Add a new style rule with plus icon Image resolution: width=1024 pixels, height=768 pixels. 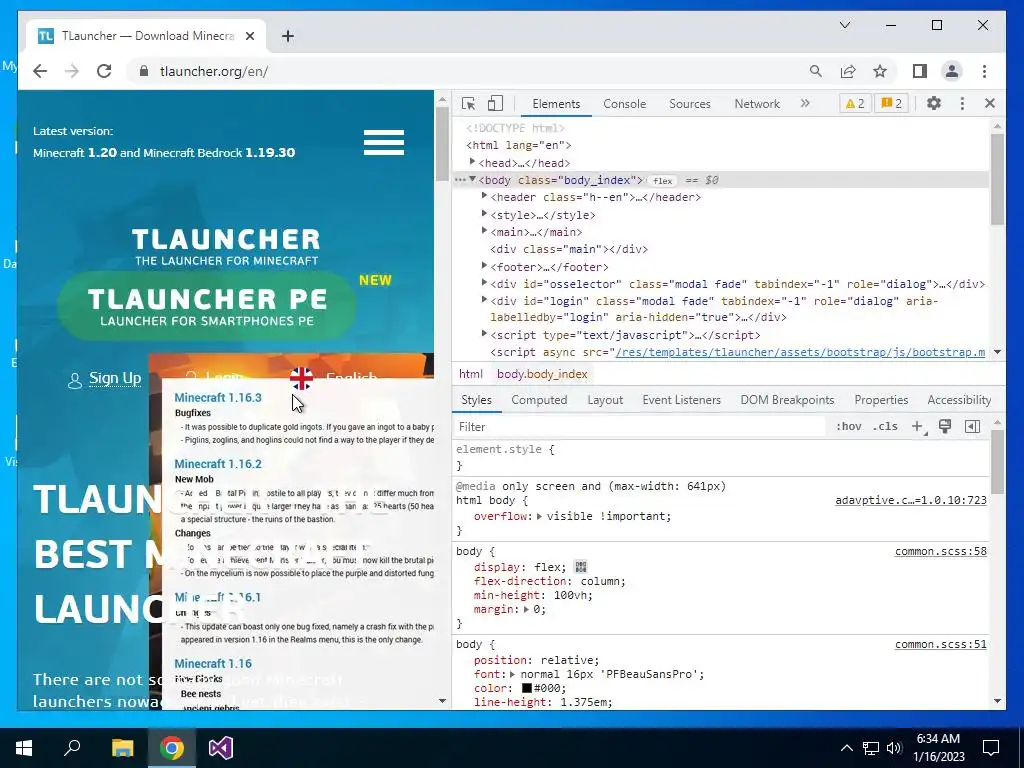pos(918,426)
